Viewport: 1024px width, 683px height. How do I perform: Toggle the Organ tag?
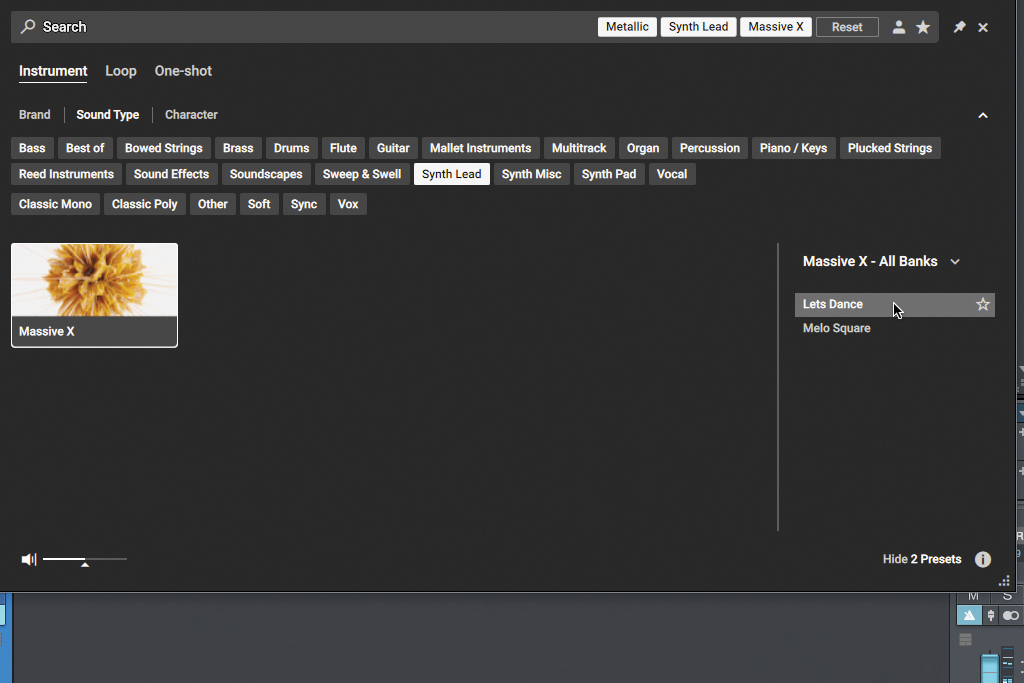(x=643, y=148)
